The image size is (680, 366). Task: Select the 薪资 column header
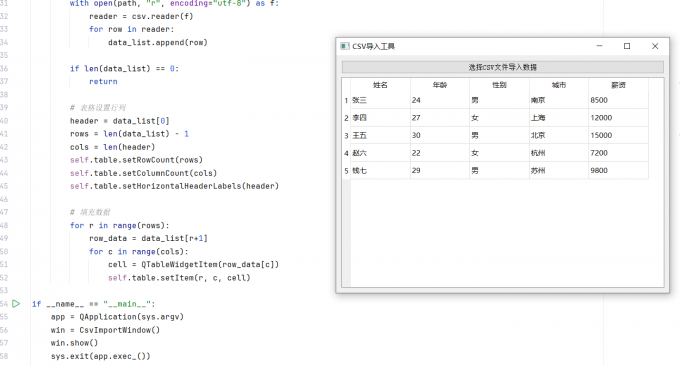pyautogui.click(x=618, y=85)
